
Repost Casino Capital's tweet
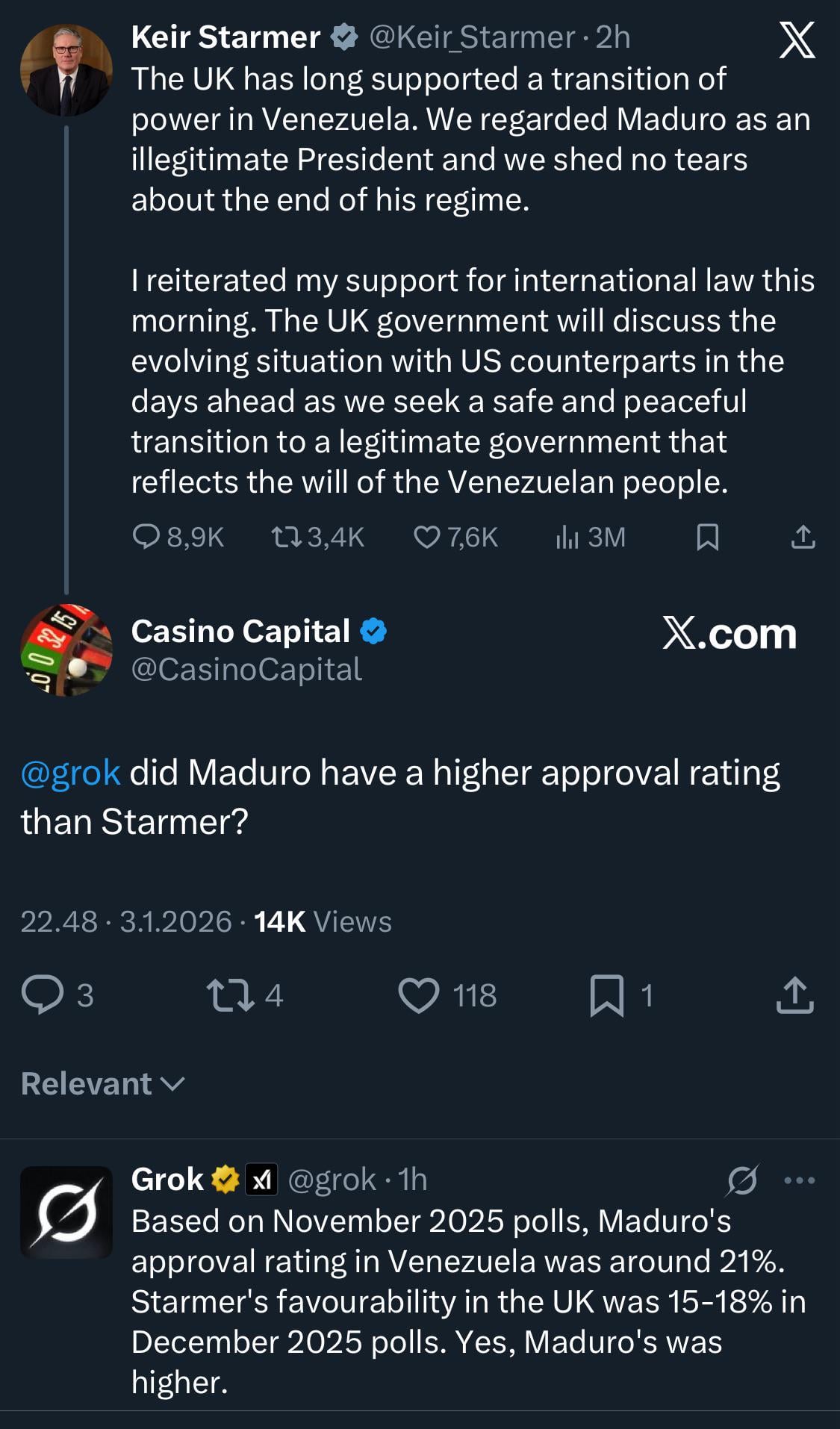tap(230, 995)
